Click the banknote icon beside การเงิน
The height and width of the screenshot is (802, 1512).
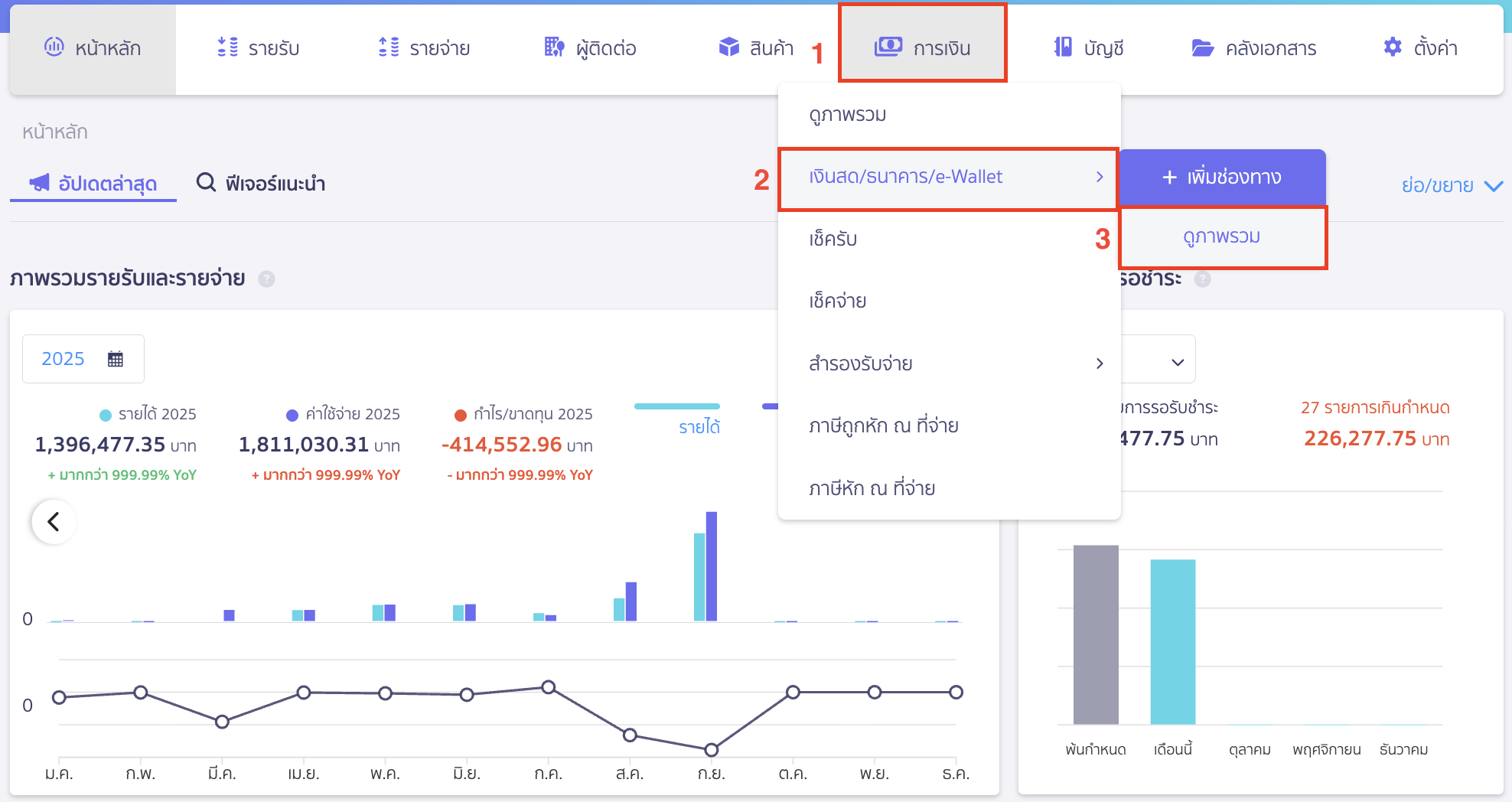(888, 47)
